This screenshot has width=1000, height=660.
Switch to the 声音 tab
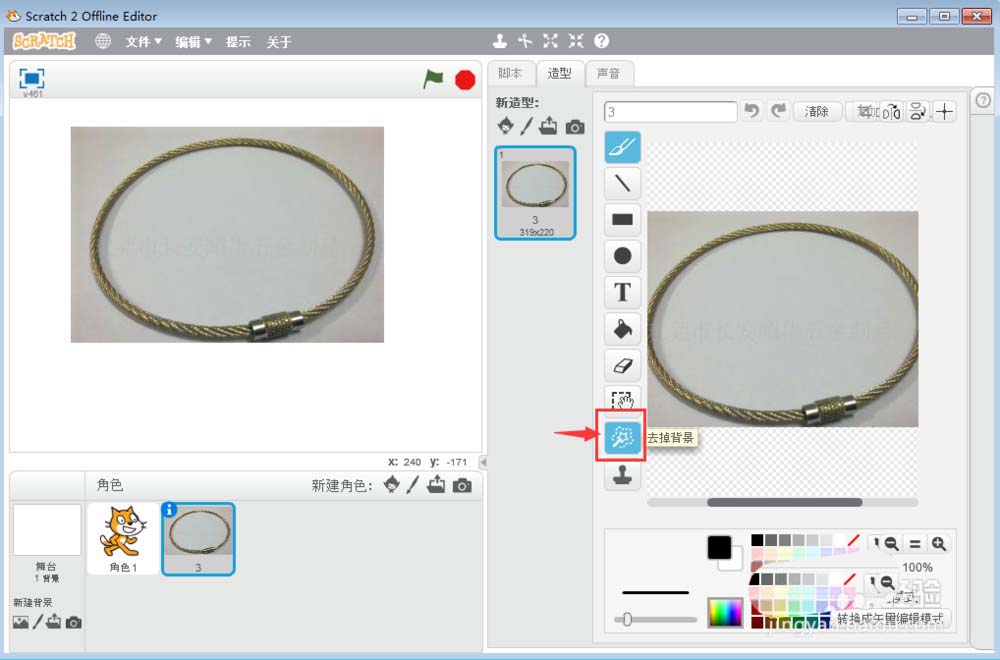[x=608, y=73]
